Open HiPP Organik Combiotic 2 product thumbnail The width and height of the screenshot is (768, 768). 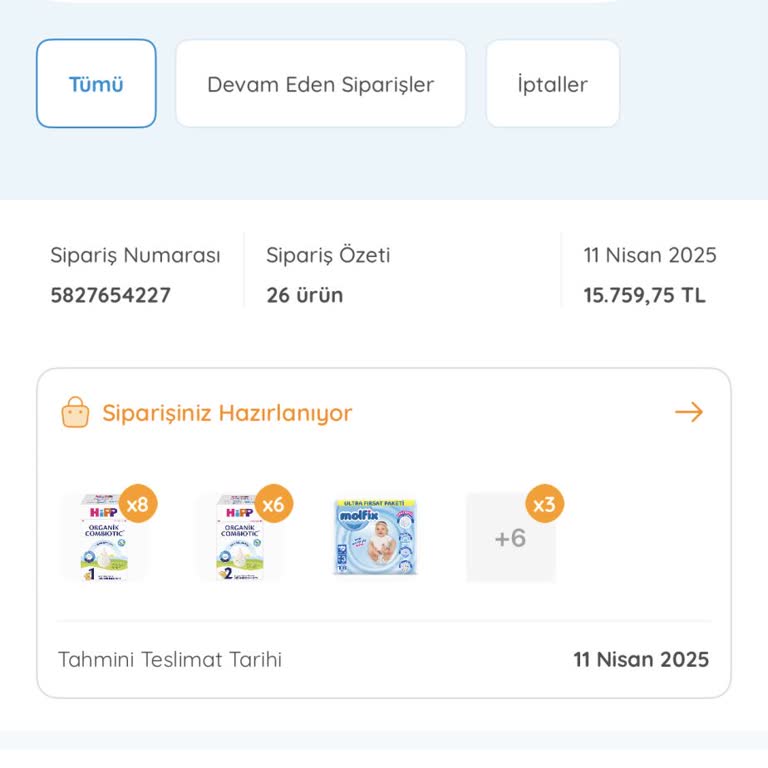(238, 538)
